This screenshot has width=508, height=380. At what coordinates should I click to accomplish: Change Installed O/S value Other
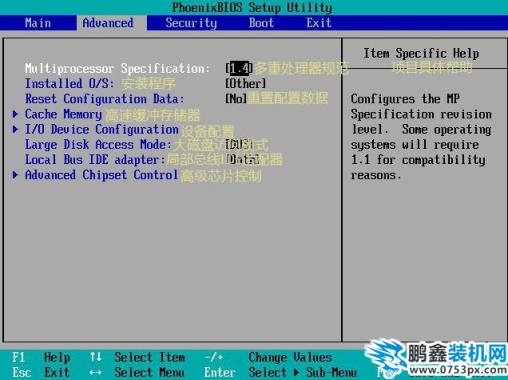pos(246,83)
